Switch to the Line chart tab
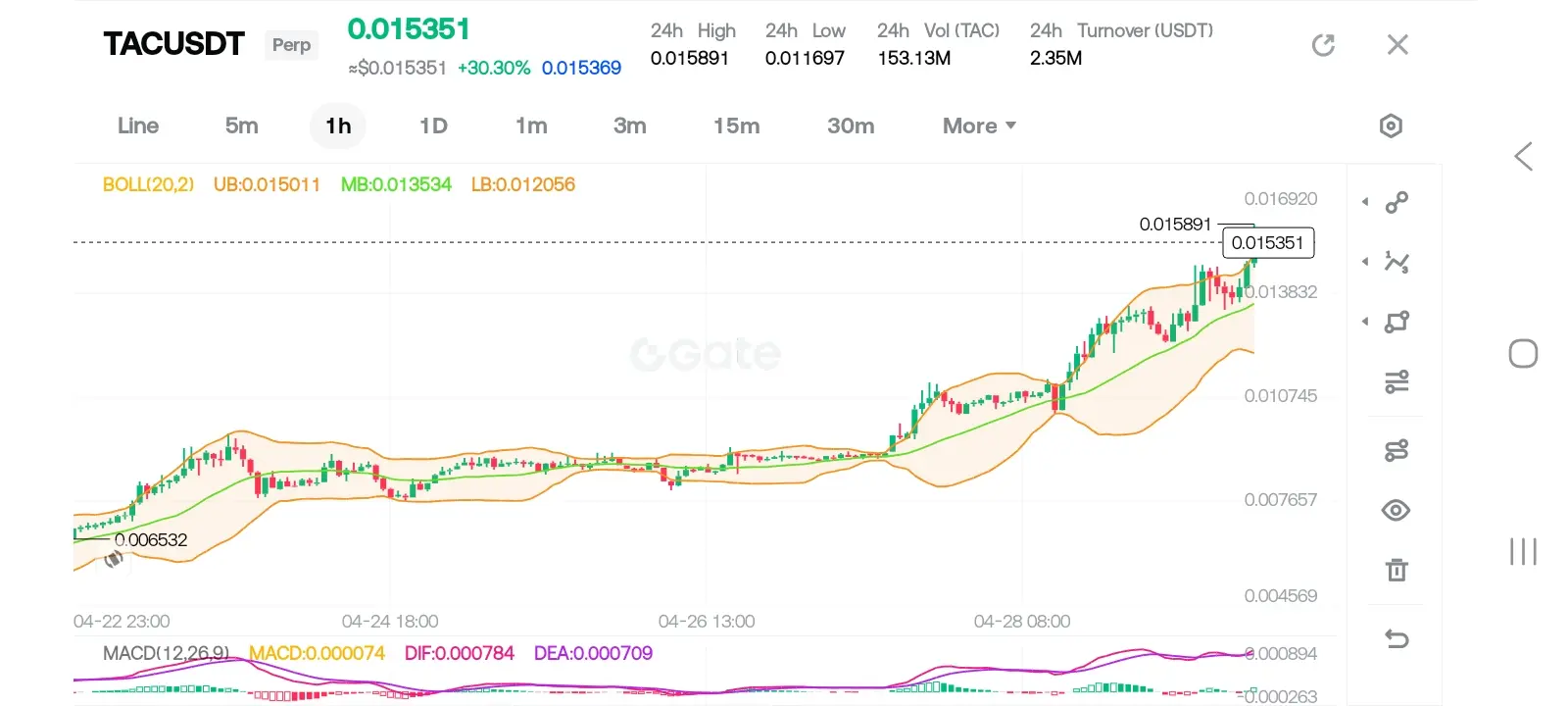The width and height of the screenshot is (1568, 706). click(x=138, y=126)
